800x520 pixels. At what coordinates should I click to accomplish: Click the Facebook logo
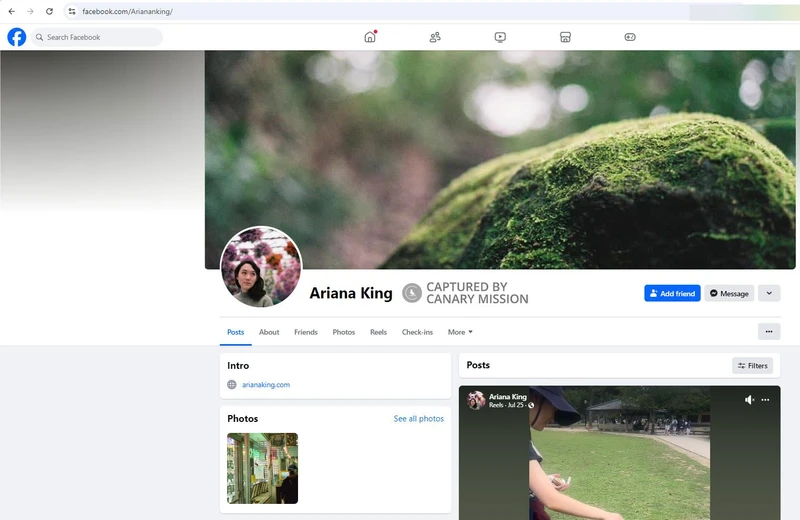pyautogui.click(x=16, y=37)
